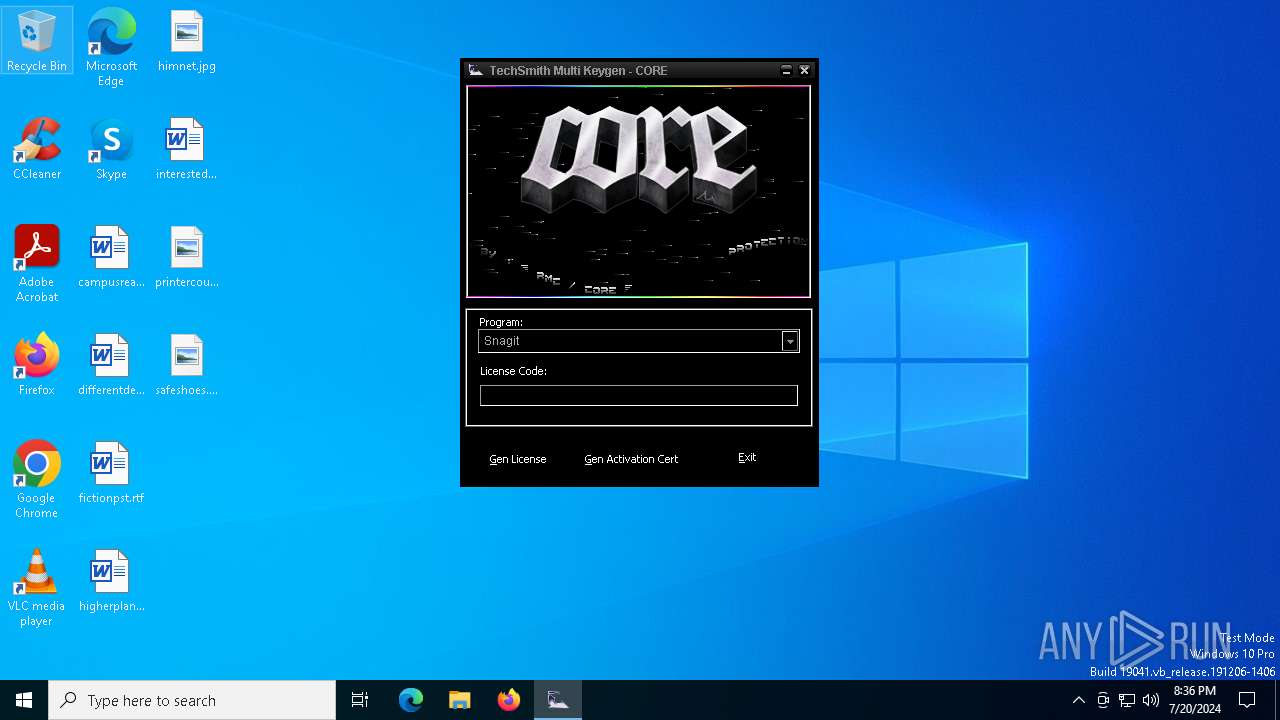Open Microsoft Edge desktop shortcut
1280x720 pixels.
[x=111, y=47]
